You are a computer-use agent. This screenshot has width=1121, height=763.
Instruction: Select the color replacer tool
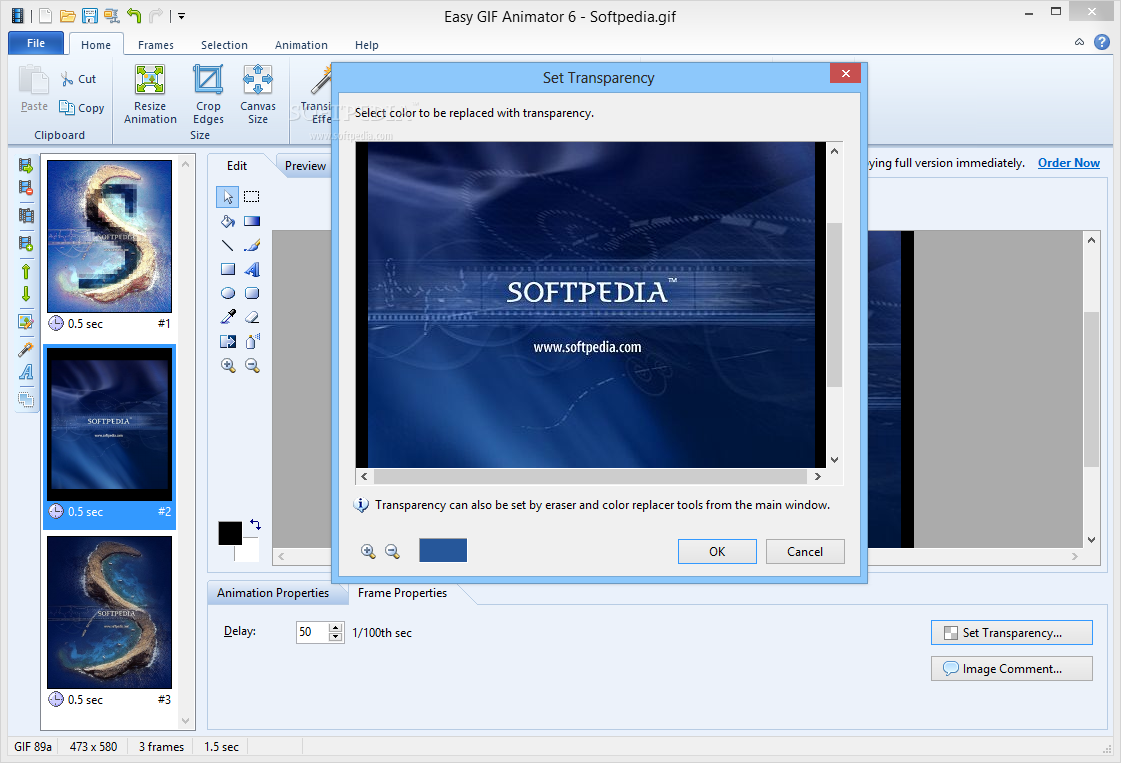[227, 342]
